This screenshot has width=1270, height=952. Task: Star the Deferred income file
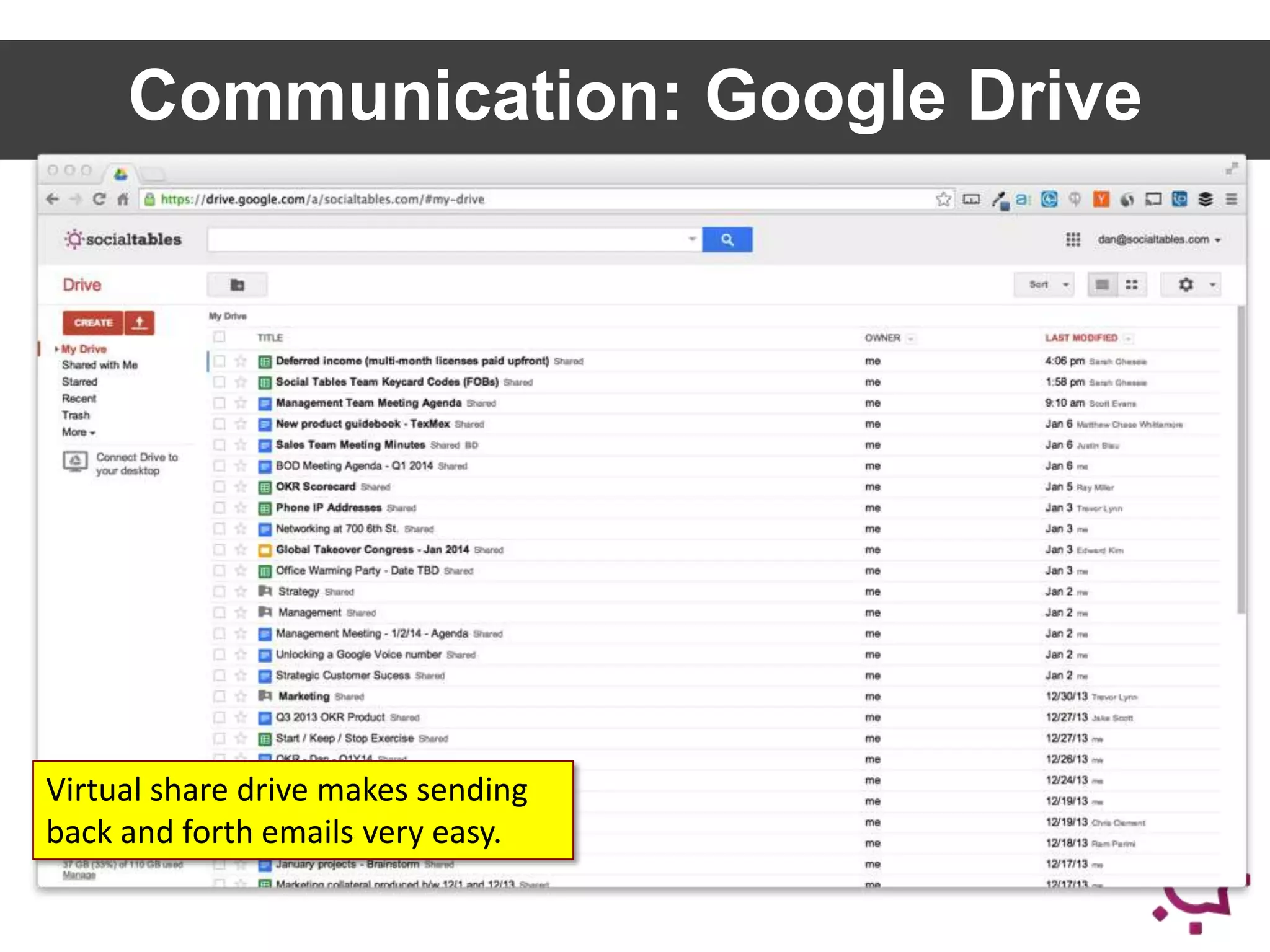pyautogui.click(x=241, y=361)
